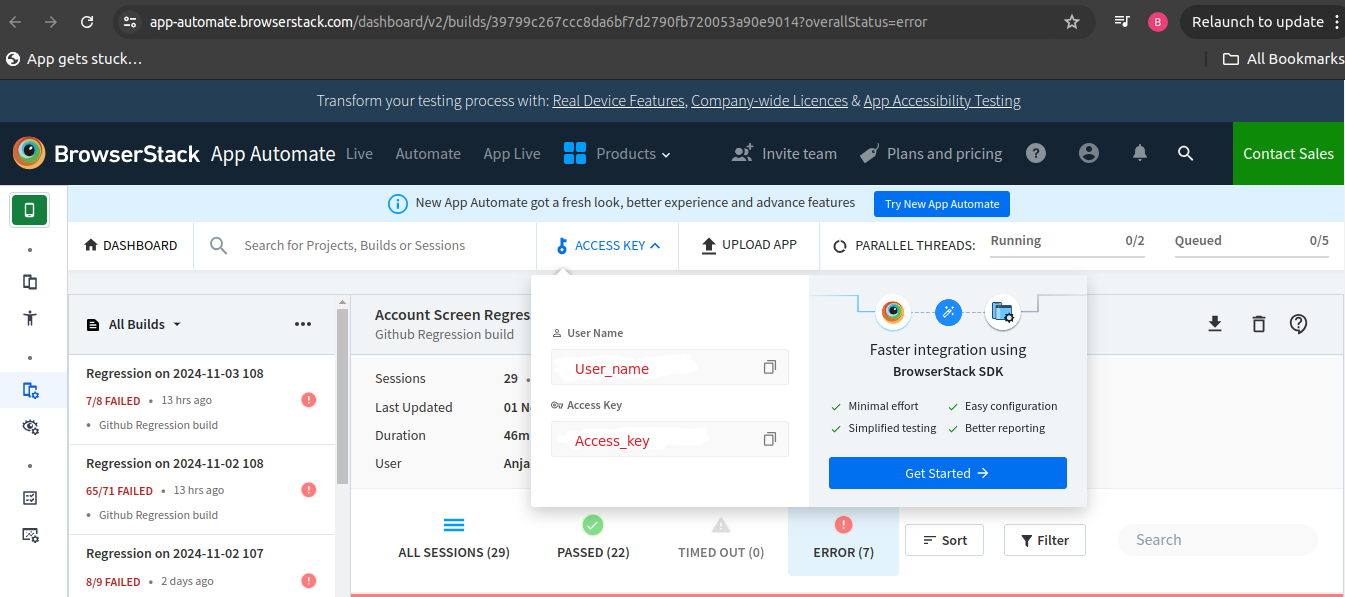
Task: Open the All Builds dropdown
Action: [134, 324]
